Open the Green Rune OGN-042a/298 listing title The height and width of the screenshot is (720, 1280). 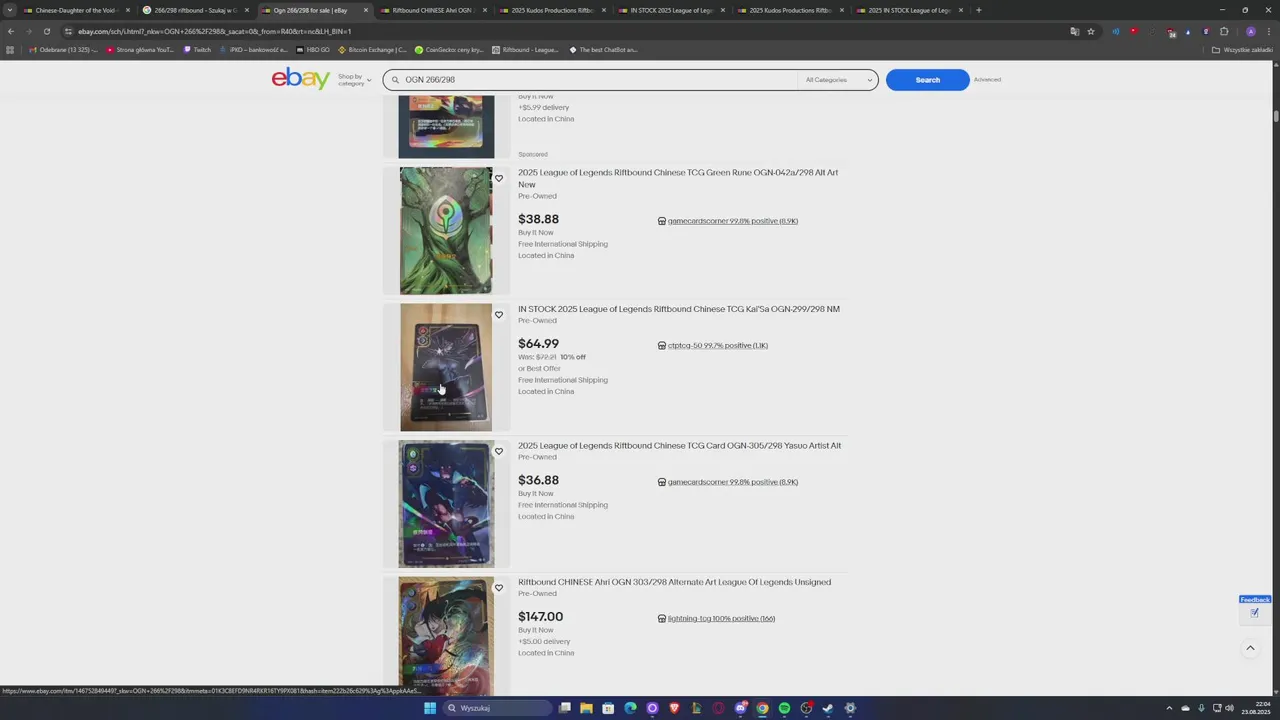678,178
